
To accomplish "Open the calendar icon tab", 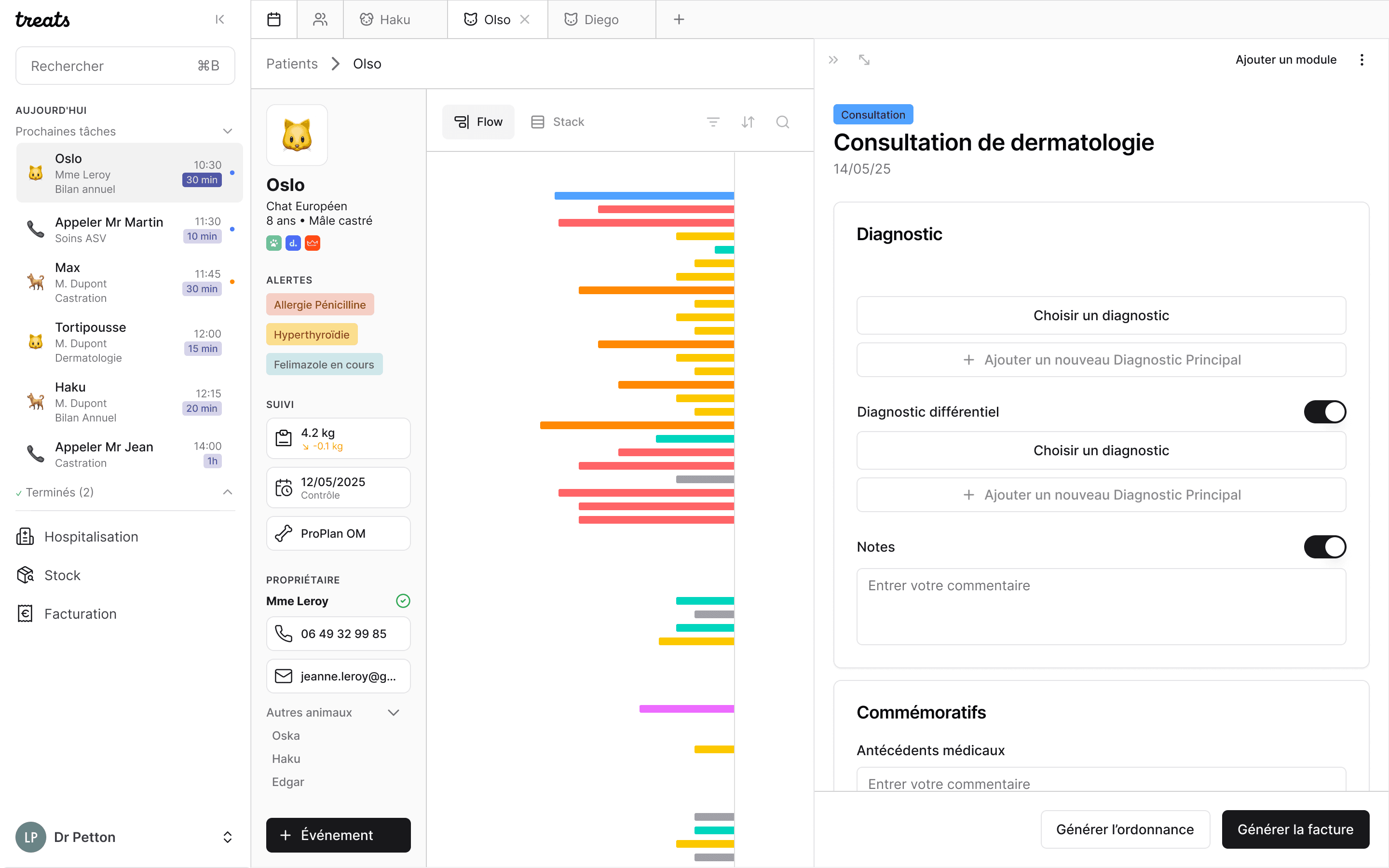I will pos(274,19).
